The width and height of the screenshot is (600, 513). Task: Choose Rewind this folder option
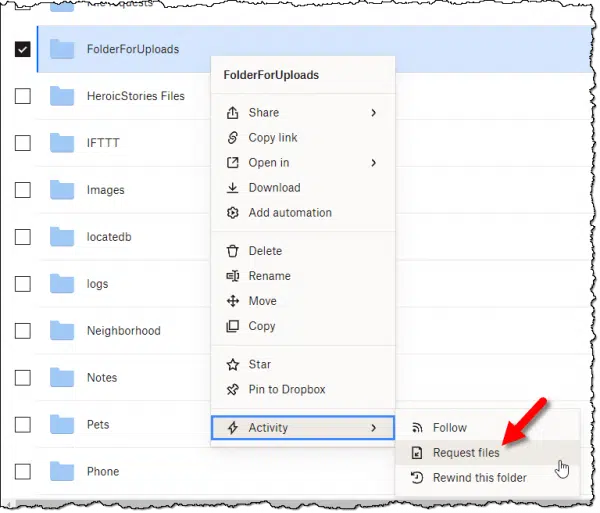coord(488,478)
